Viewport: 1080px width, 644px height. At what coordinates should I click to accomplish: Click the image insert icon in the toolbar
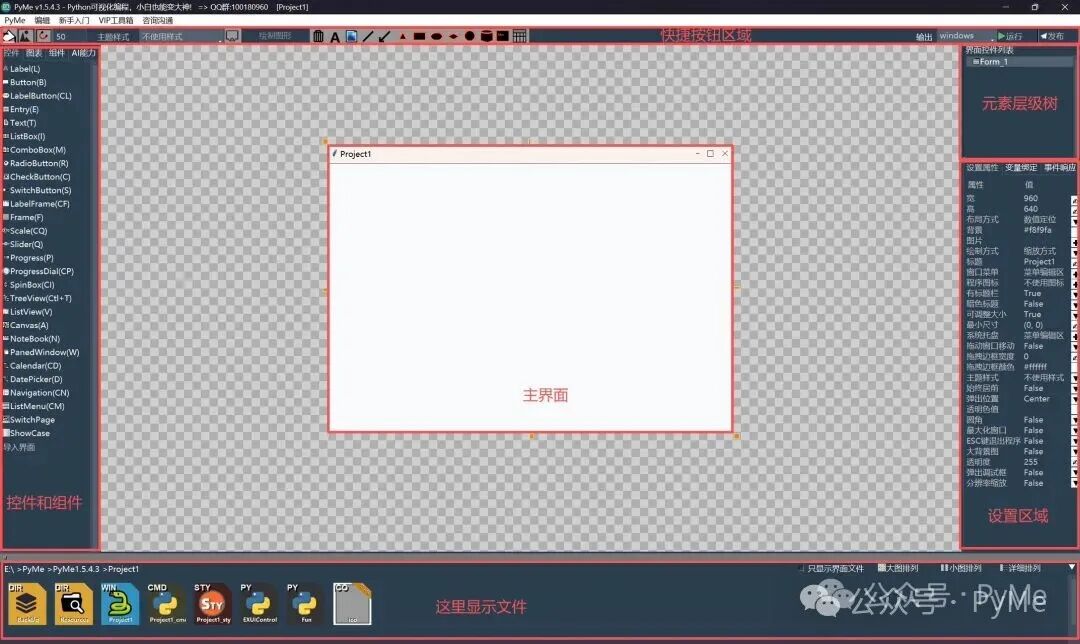point(352,36)
